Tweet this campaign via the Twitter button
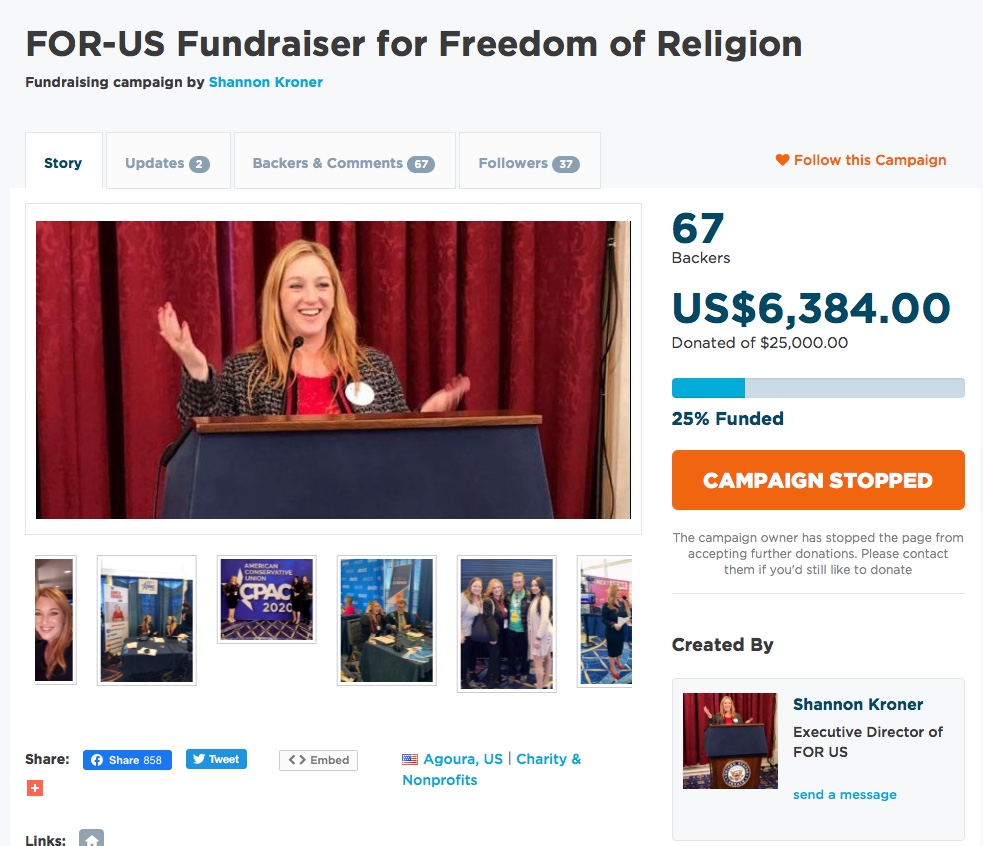 click(x=216, y=759)
